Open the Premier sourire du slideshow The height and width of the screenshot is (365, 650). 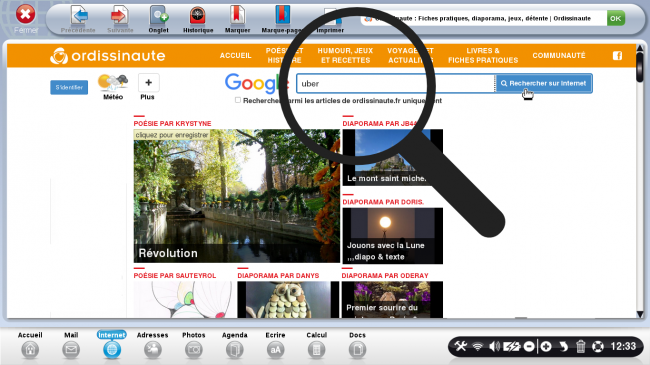pyautogui.click(x=392, y=300)
